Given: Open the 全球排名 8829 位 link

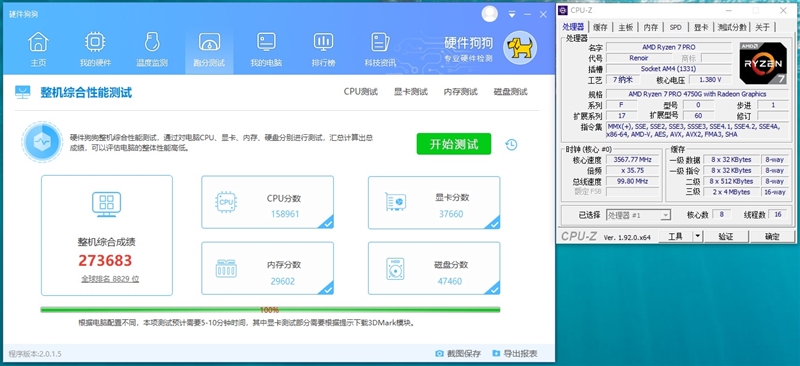Looking at the screenshot, I should [110, 279].
